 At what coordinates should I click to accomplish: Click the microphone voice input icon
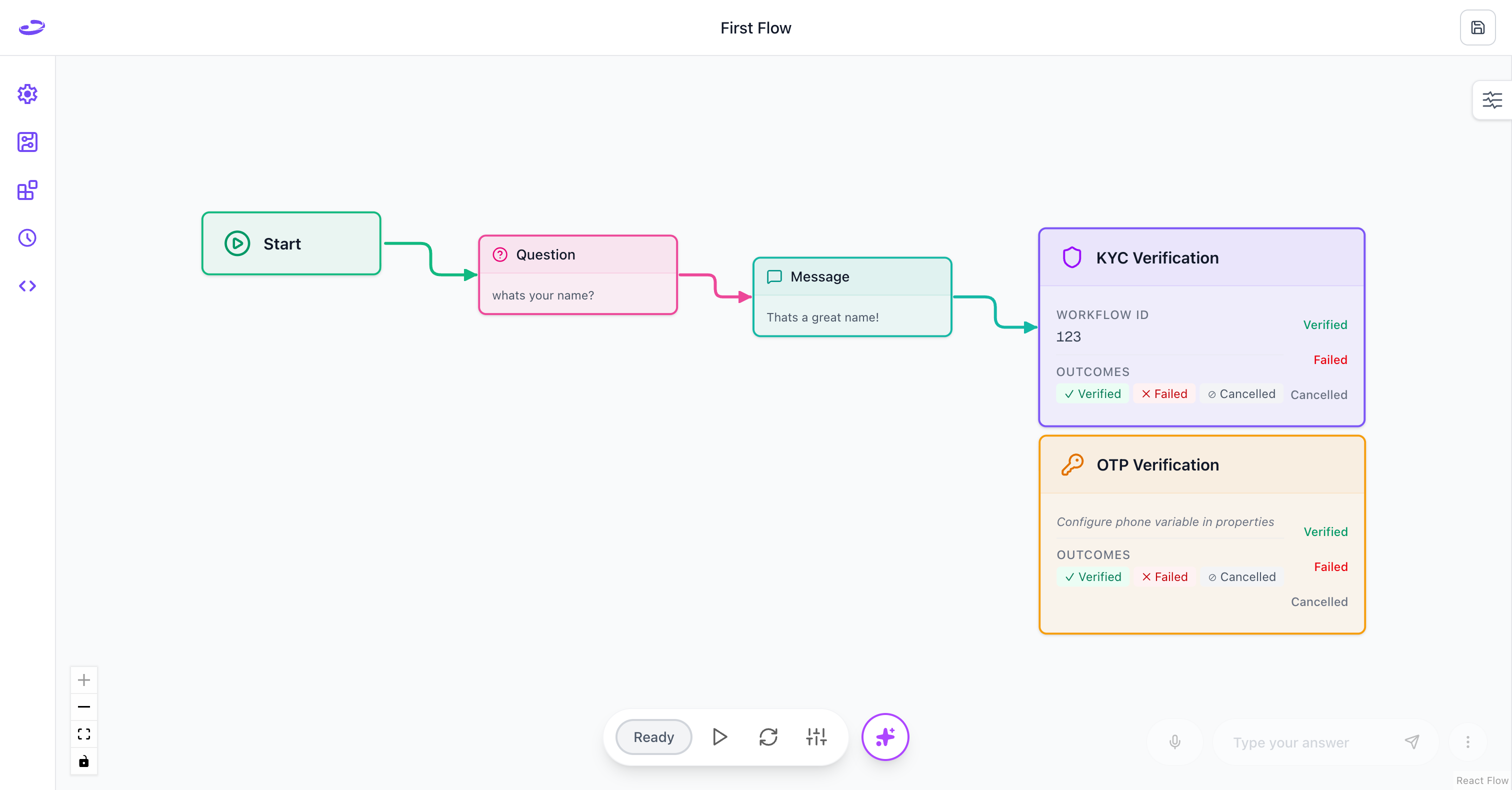(x=1174, y=742)
